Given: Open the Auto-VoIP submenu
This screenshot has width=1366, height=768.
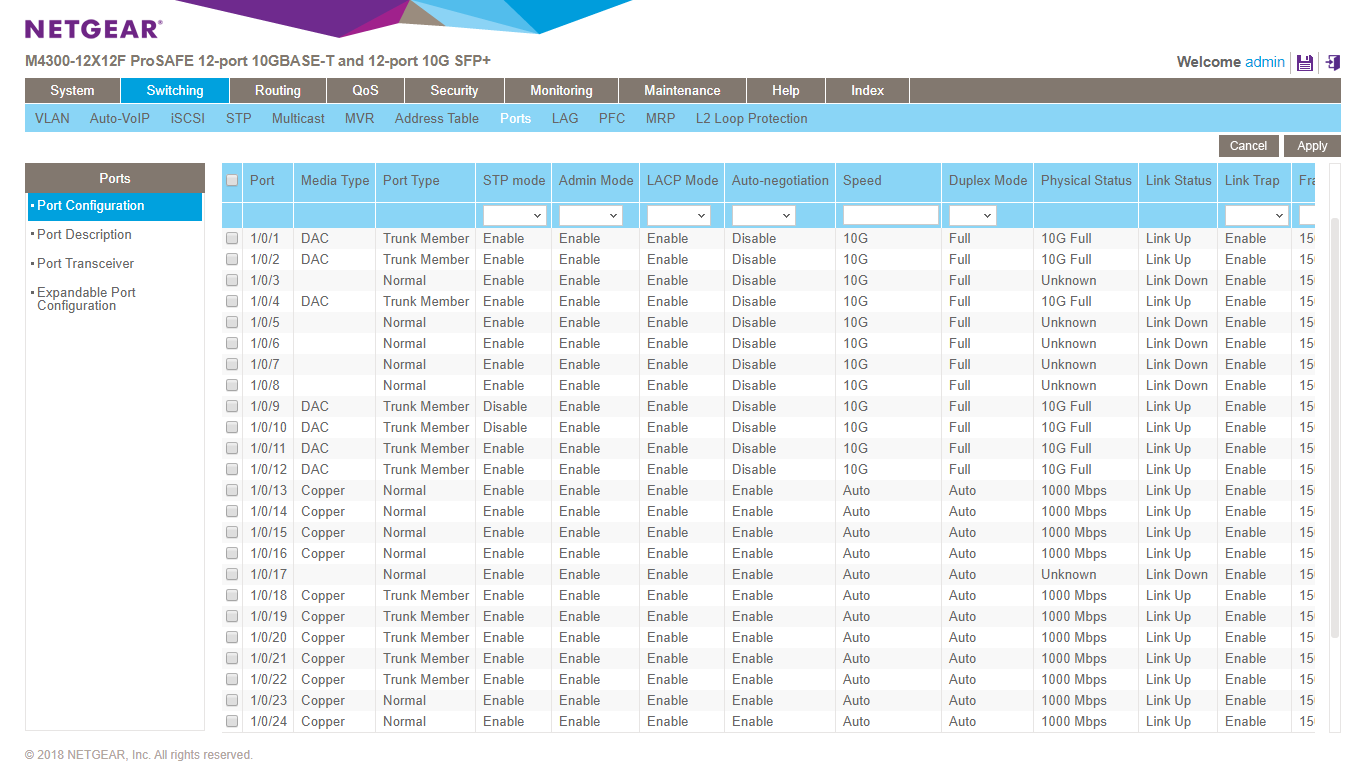Looking at the screenshot, I should pos(120,118).
